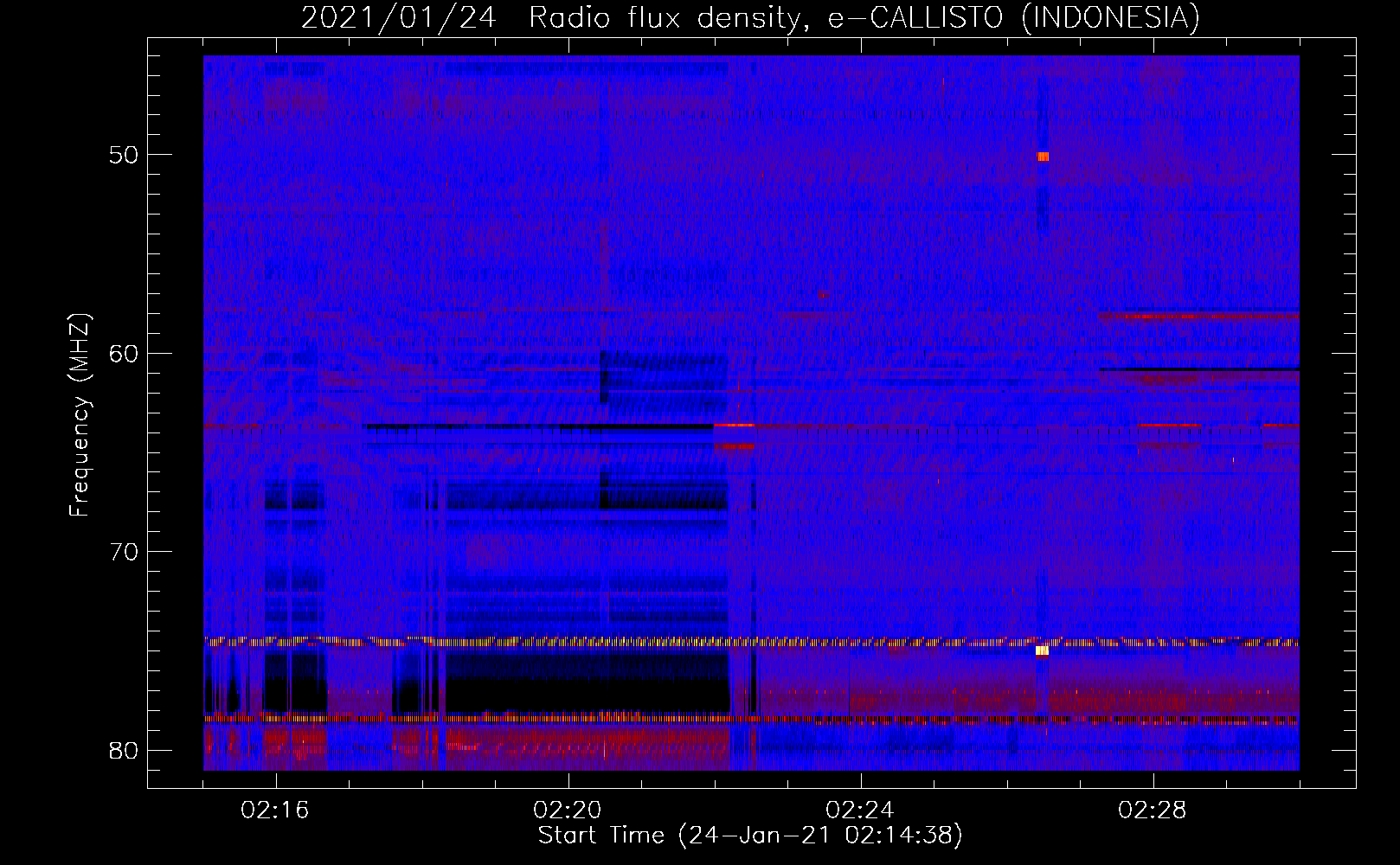Click the bright white spot near 75 MHz
The width and height of the screenshot is (1400, 865).
coord(1042,650)
